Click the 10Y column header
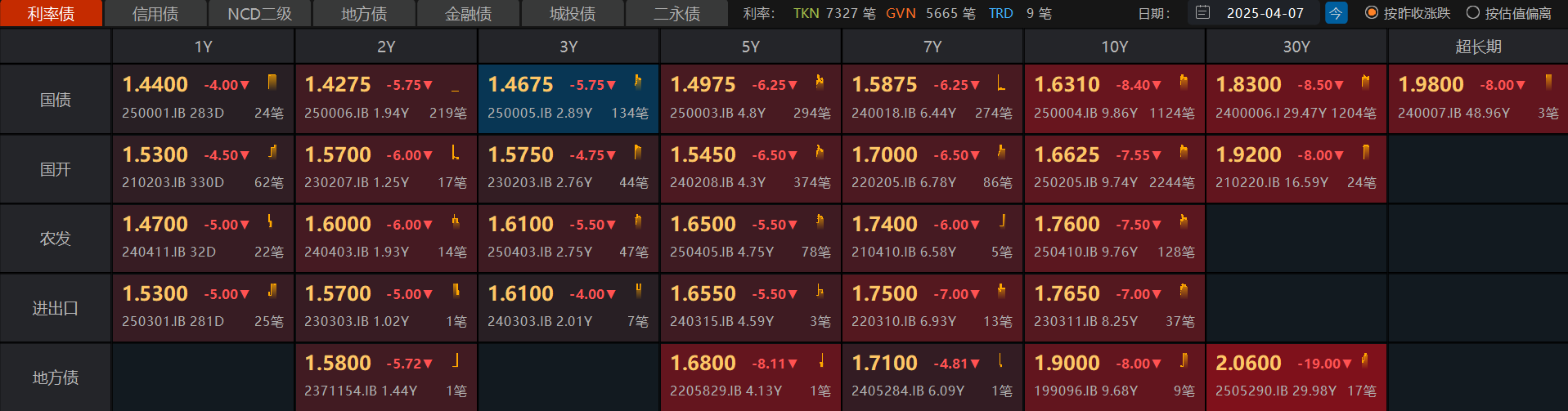Image resolution: width=1568 pixels, height=411 pixels. (1115, 47)
